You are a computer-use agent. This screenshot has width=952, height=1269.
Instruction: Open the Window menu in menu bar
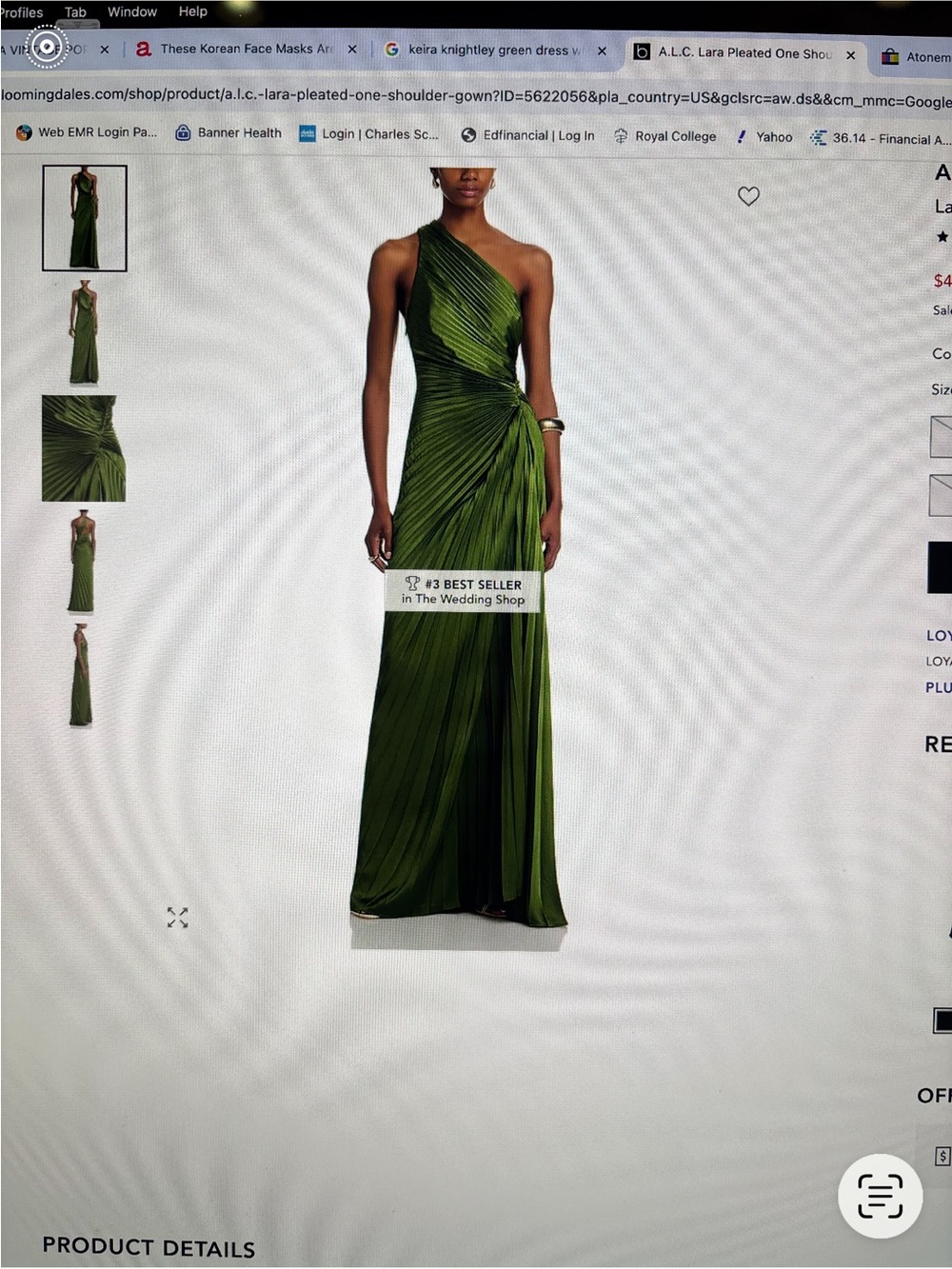132,11
